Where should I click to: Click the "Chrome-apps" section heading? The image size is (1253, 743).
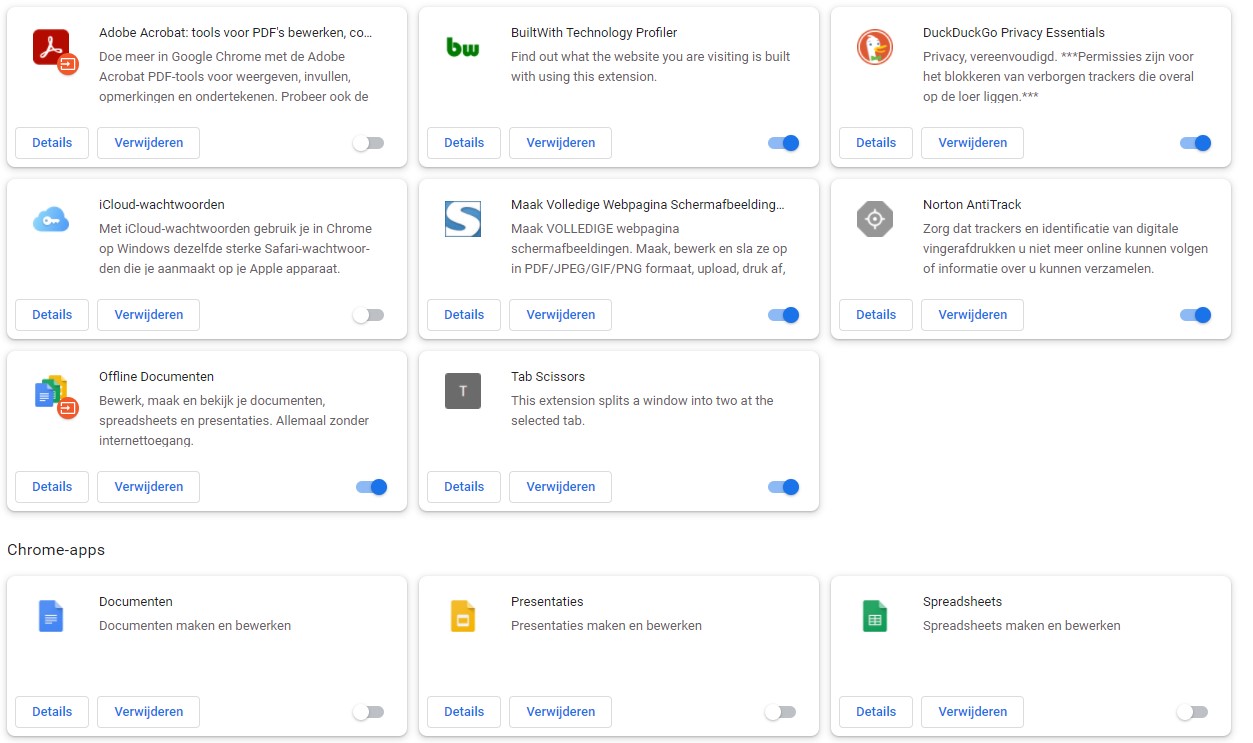[56, 550]
